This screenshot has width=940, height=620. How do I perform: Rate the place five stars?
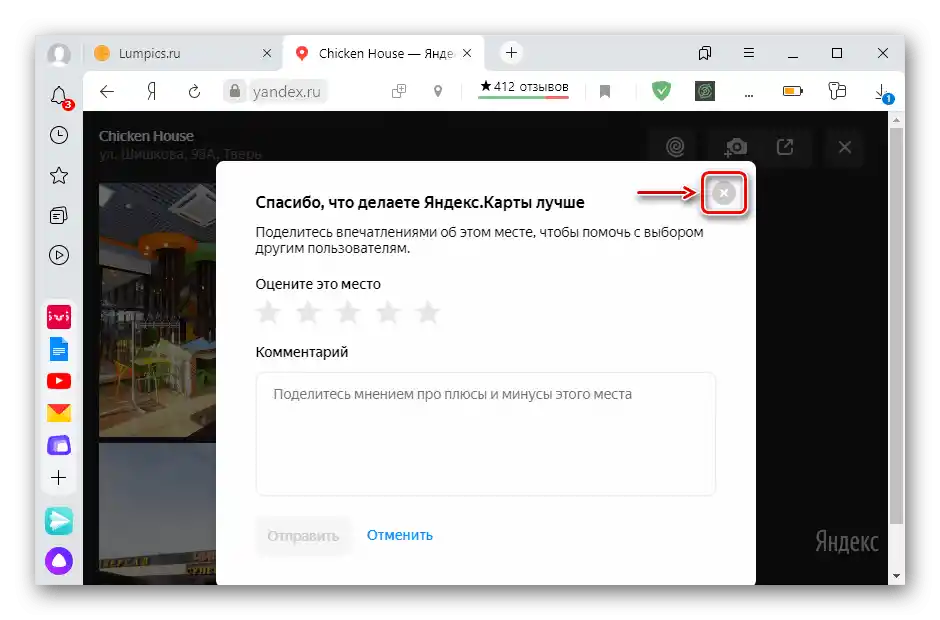pos(428,312)
